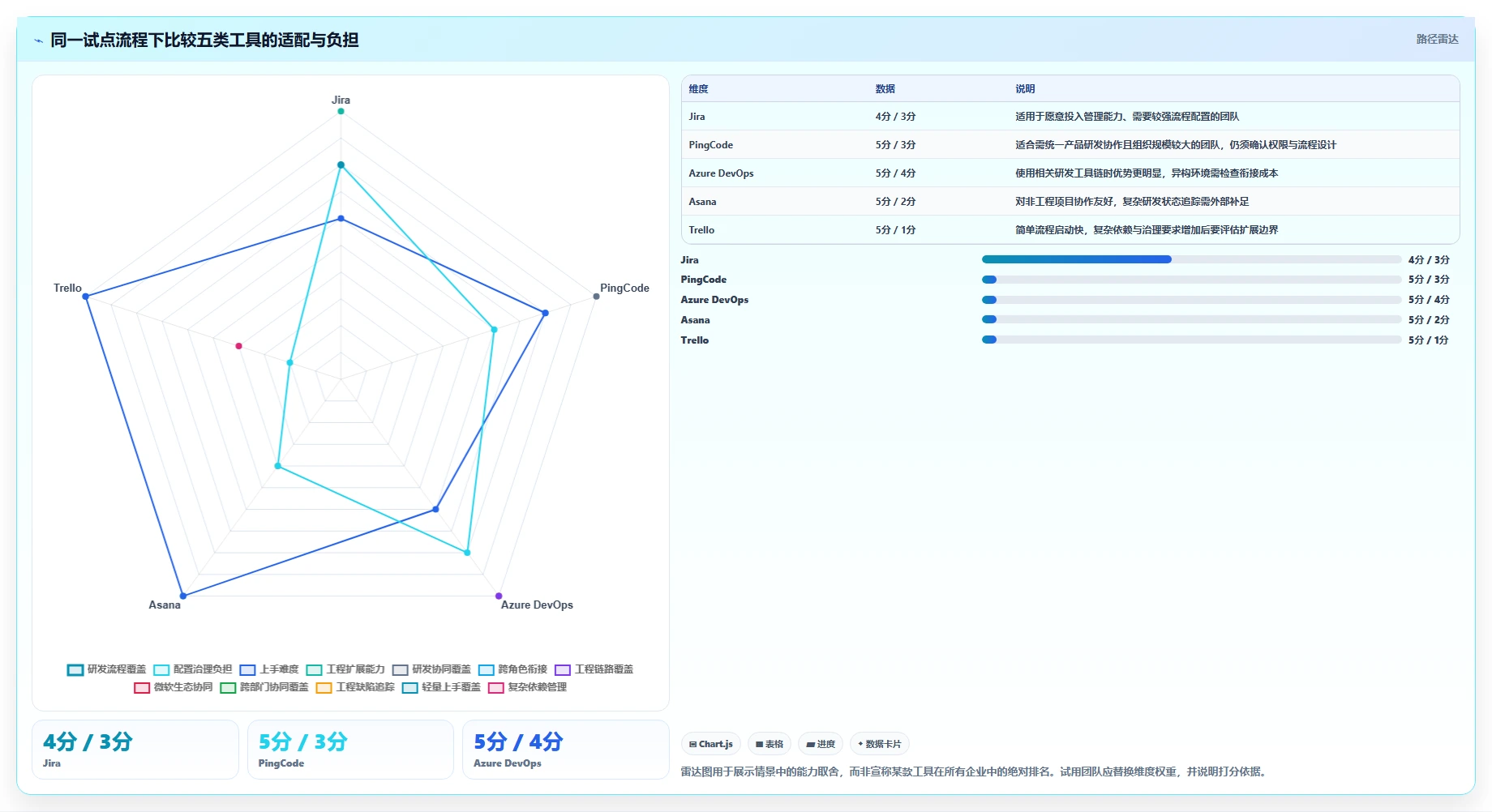Screen dimensions: 1492x812
Task: Toggle the 跨角色衔接 legend series
Action: pyautogui.click(x=512, y=669)
